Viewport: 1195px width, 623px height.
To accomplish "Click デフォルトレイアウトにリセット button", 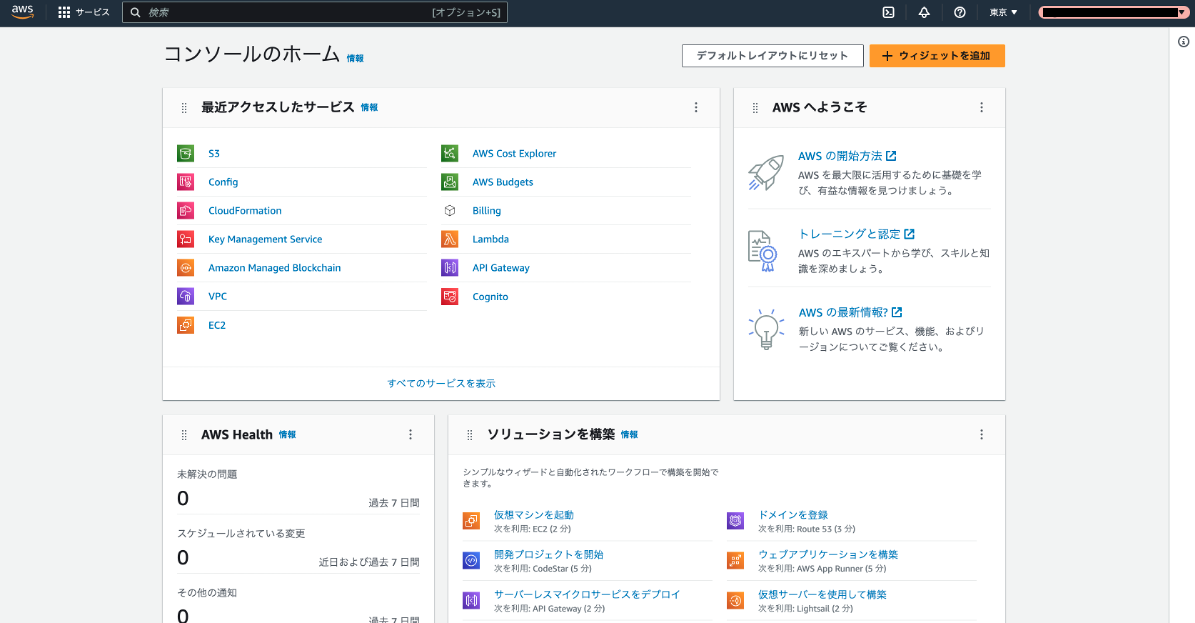I will coord(772,56).
